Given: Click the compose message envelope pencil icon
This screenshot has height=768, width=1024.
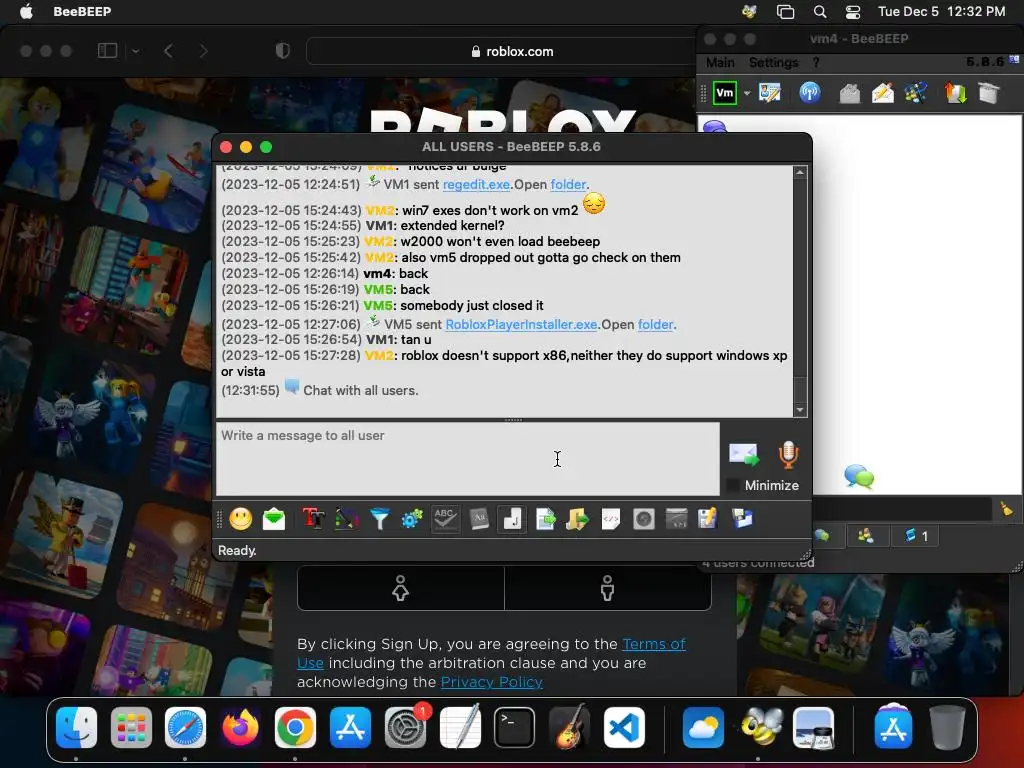Looking at the screenshot, I should pyautogui.click(x=883, y=93).
